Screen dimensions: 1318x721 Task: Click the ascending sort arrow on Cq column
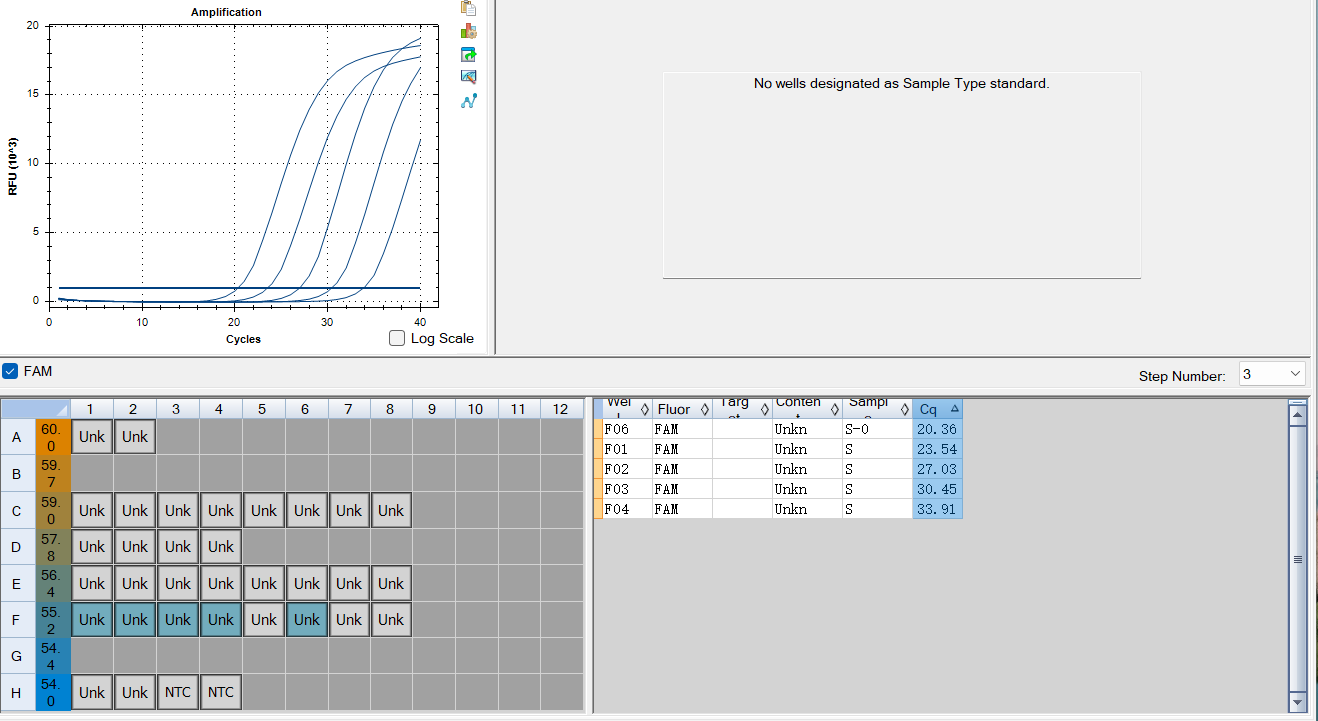pos(955,409)
